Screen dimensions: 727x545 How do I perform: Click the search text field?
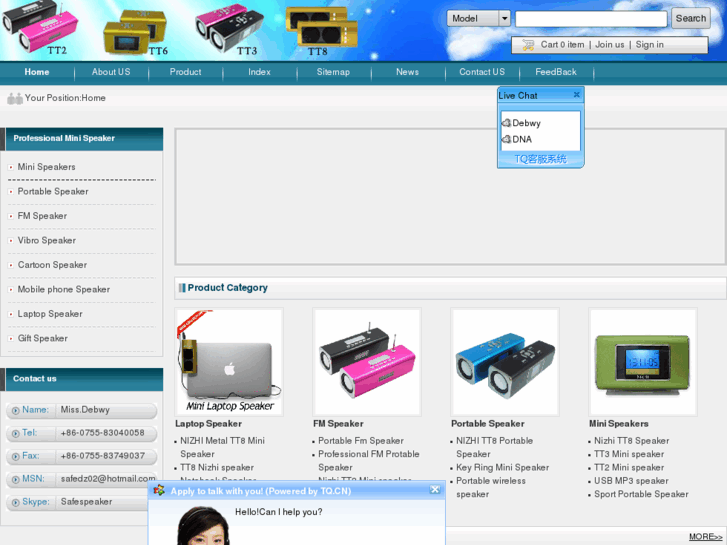point(591,19)
